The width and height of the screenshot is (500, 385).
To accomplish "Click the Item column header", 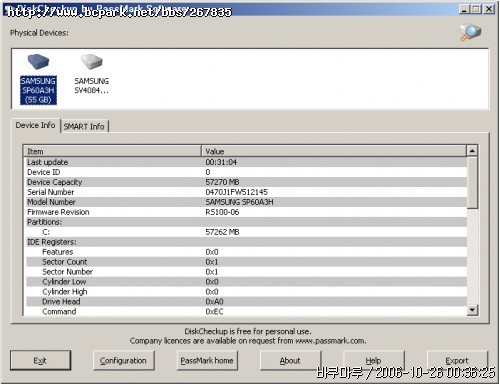I will click(x=112, y=151).
